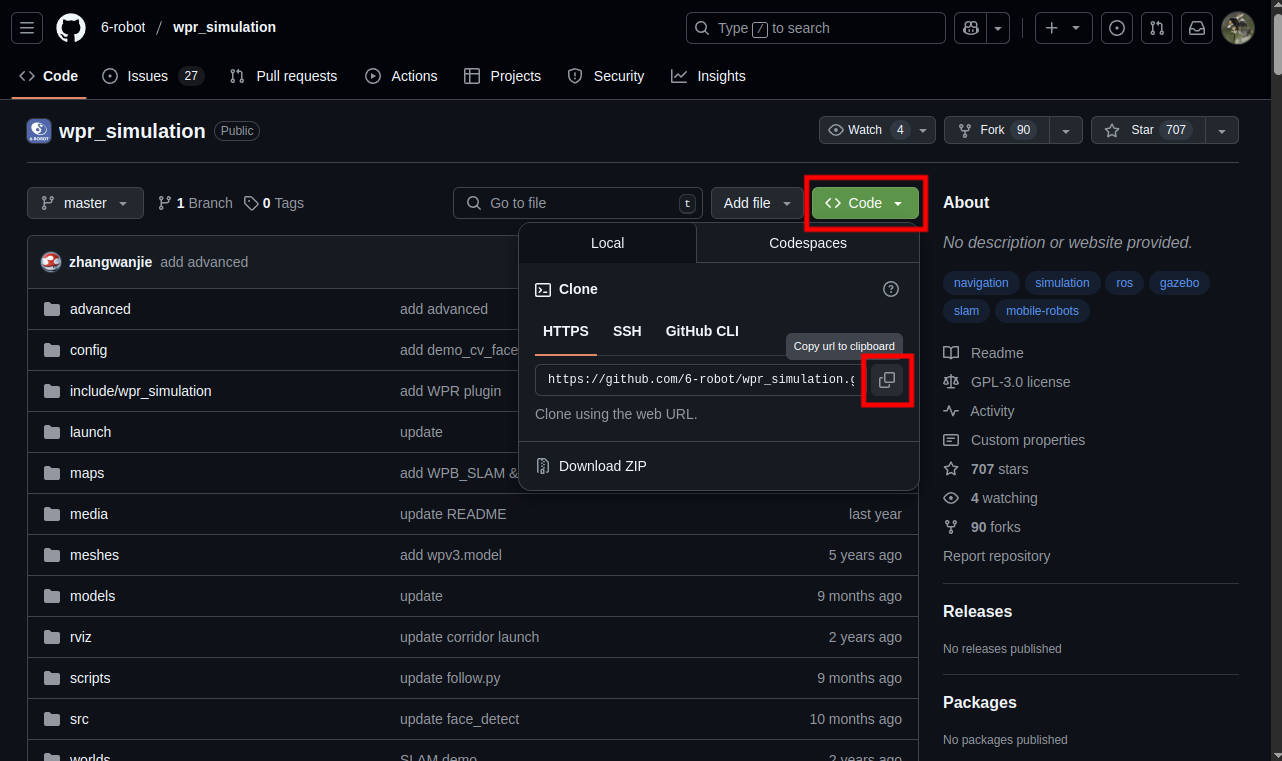Switch to the Codespaces tab
The image size is (1282, 761).
point(808,243)
